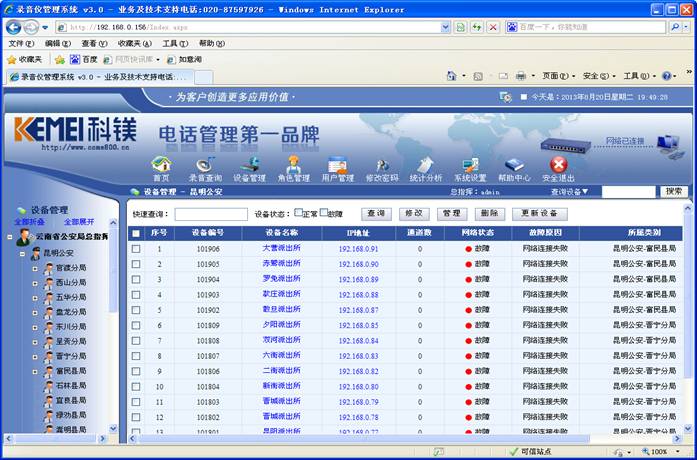Viewport: 697px width, 460px height.
Task: Click the 全部展开 expand-all link
Action: (79, 222)
